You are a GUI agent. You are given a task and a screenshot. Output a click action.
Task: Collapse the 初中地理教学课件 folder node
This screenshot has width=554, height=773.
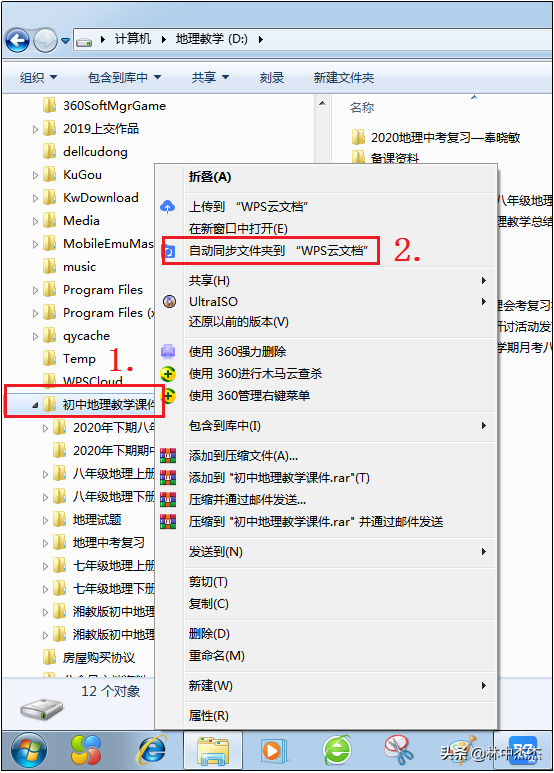pyautogui.click(x=35, y=405)
